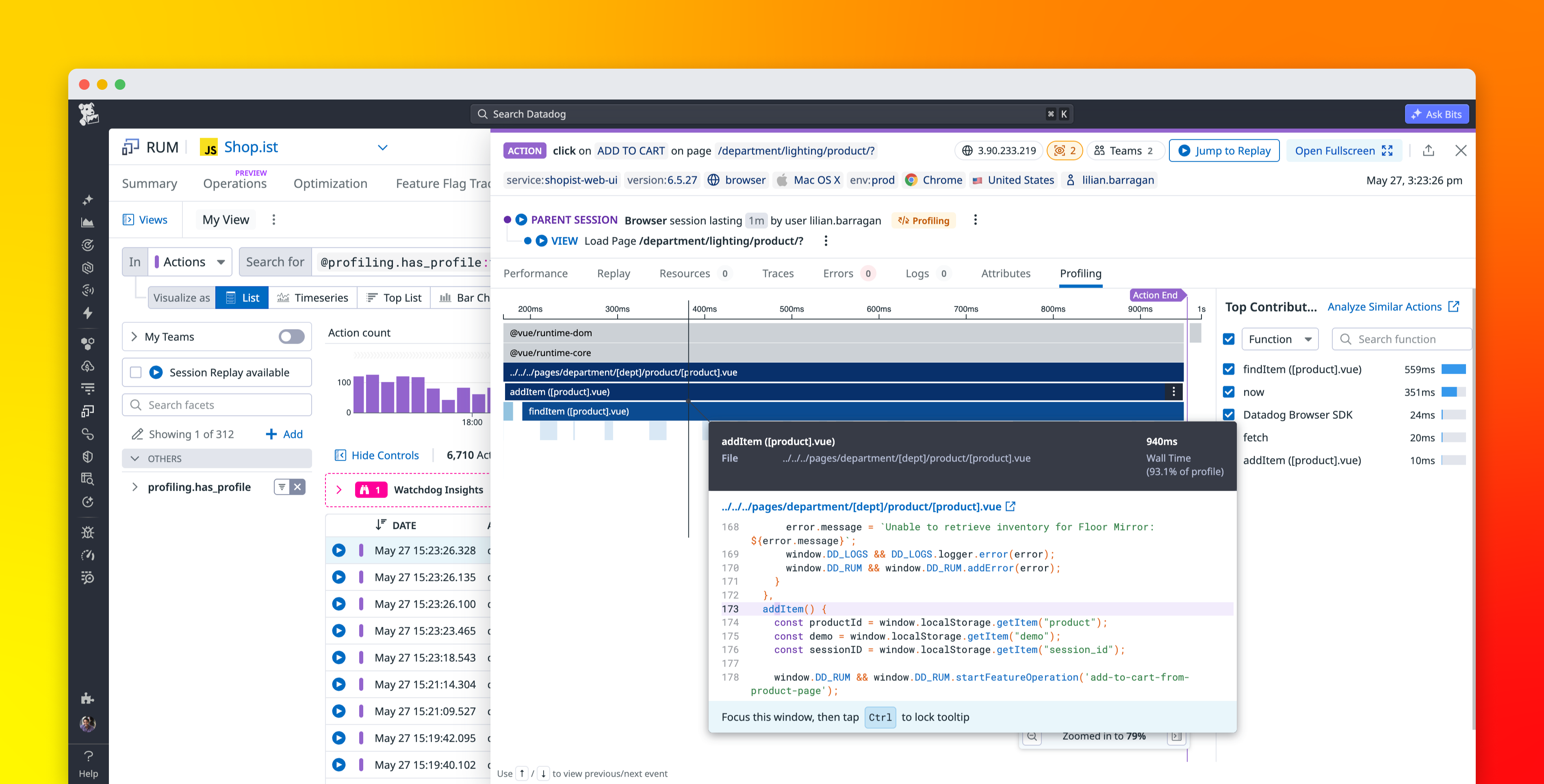Uncheck Datadog Browser SDK contributor
The height and width of the screenshot is (784, 1544).
tap(1229, 415)
